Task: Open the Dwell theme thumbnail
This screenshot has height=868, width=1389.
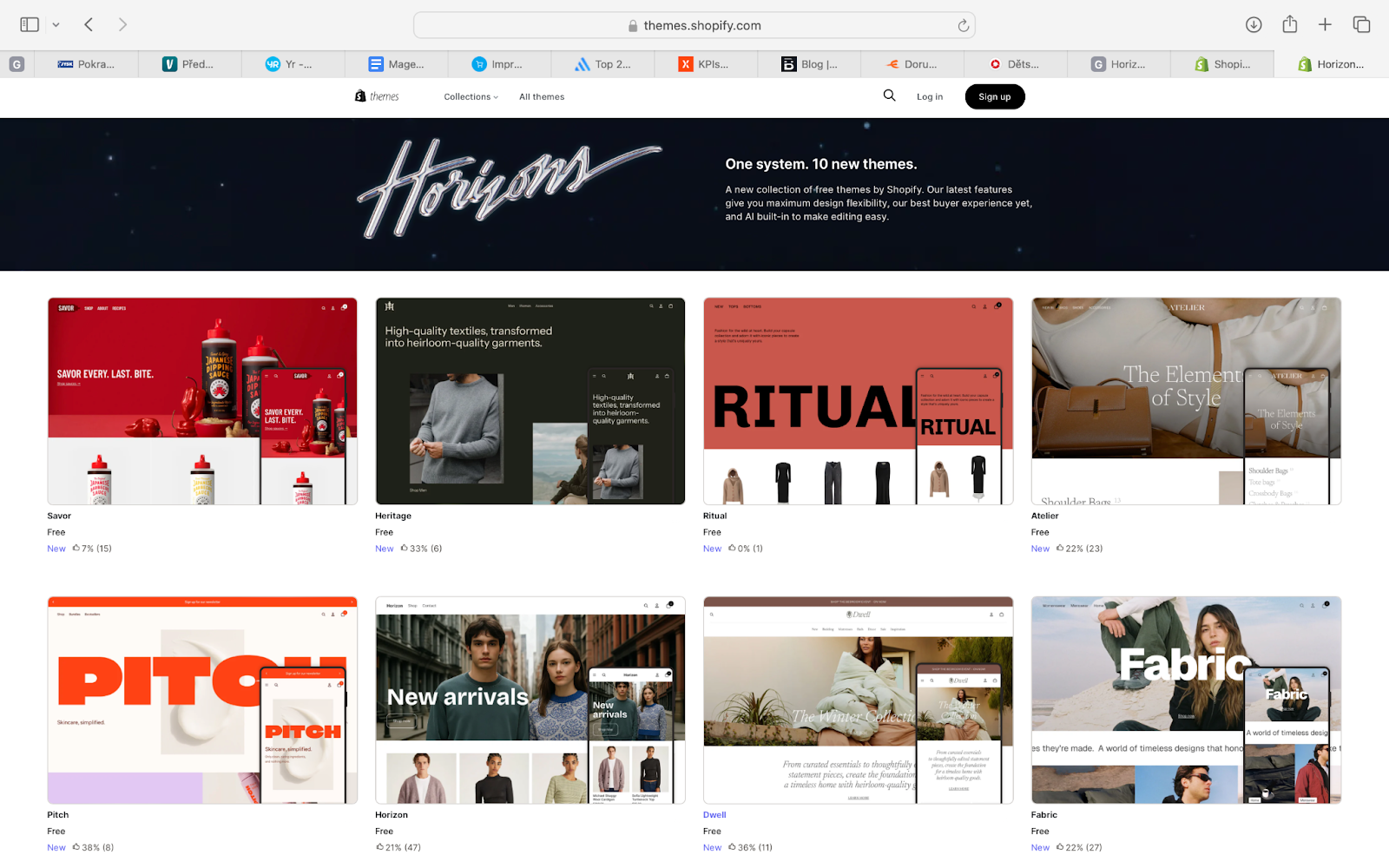Action: (x=859, y=700)
